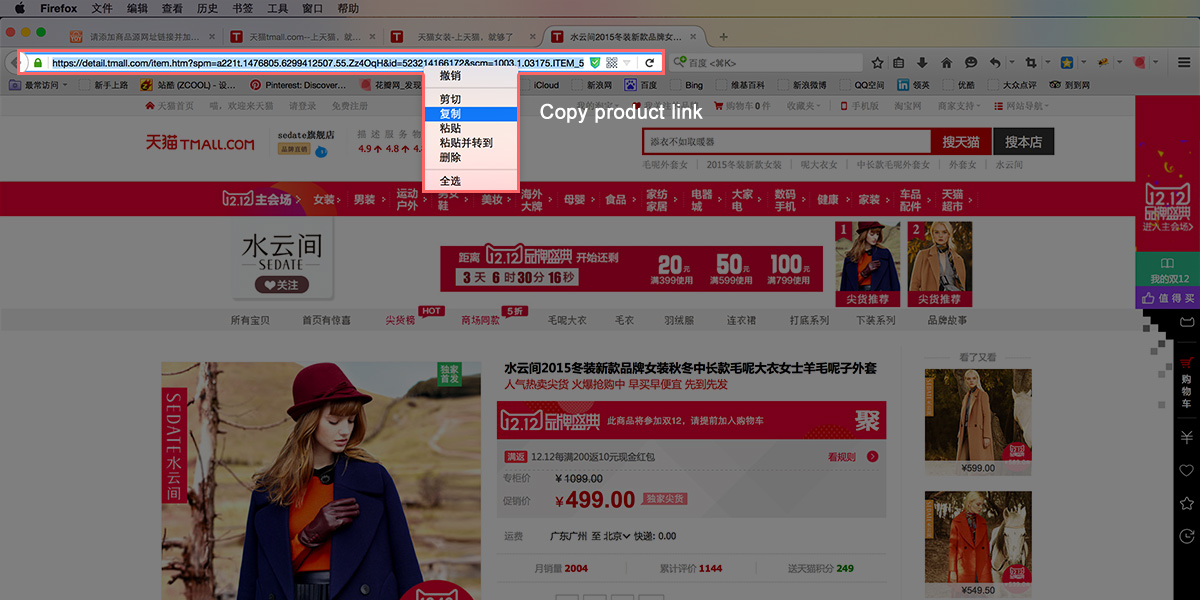1200x600 pixels.
Task: Select 复制 (Copy) in context menu
Action: [x=450, y=114]
